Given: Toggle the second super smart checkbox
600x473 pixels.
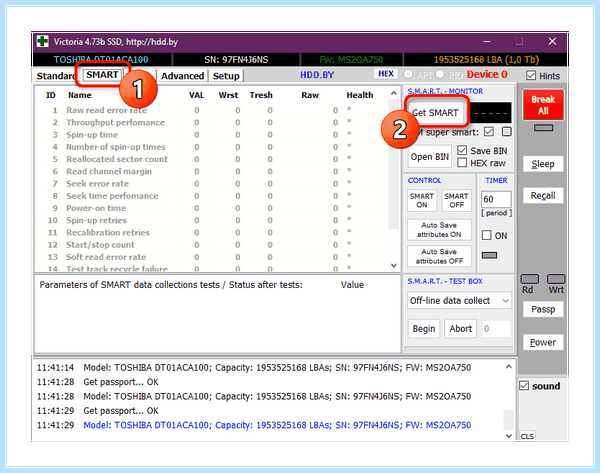Looking at the screenshot, I should [x=507, y=132].
